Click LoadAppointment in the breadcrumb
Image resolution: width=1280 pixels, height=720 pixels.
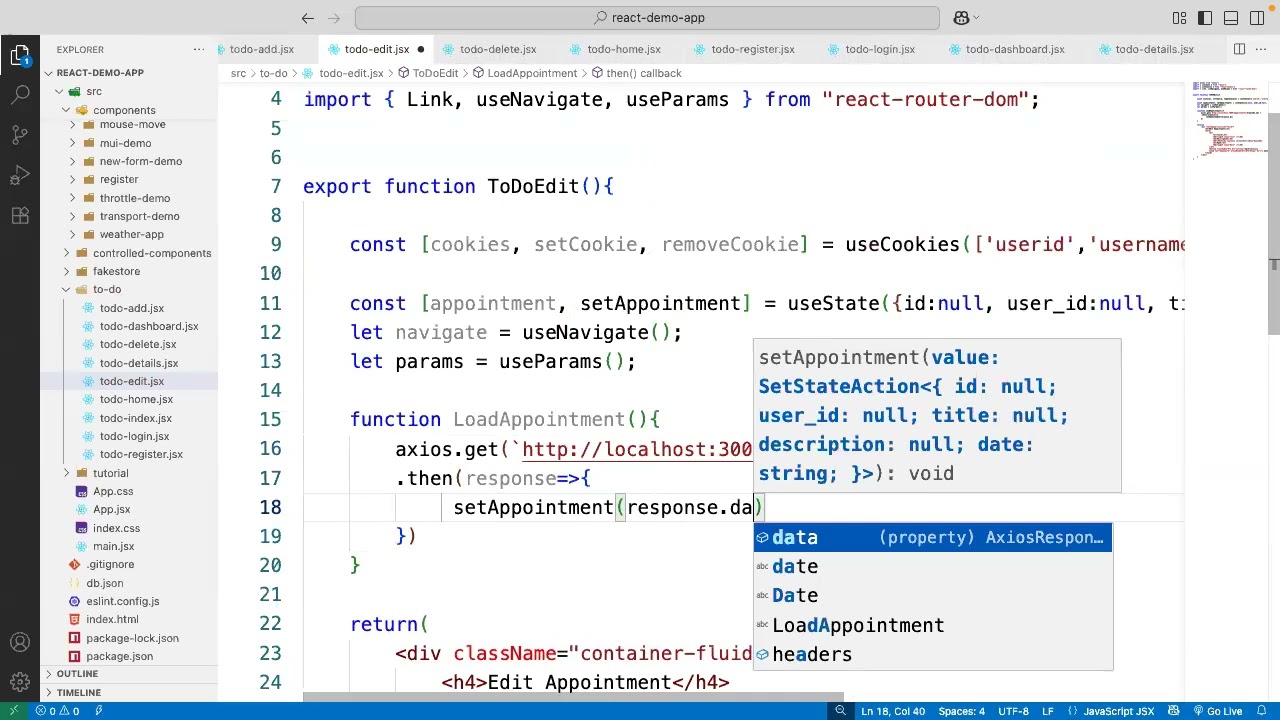(x=532, y=73)
